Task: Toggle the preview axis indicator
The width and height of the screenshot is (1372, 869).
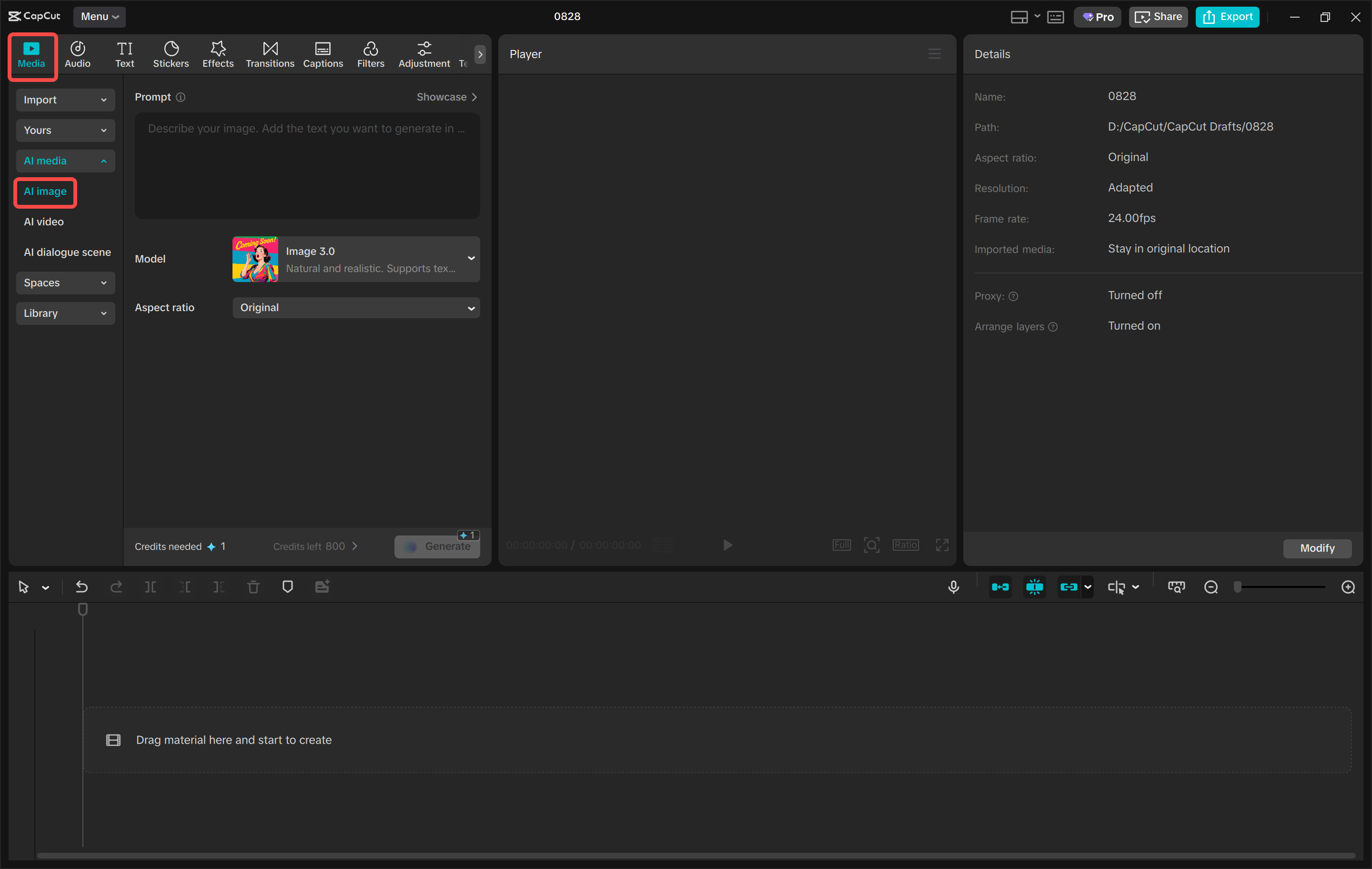Action: (x=1034, y=587)
